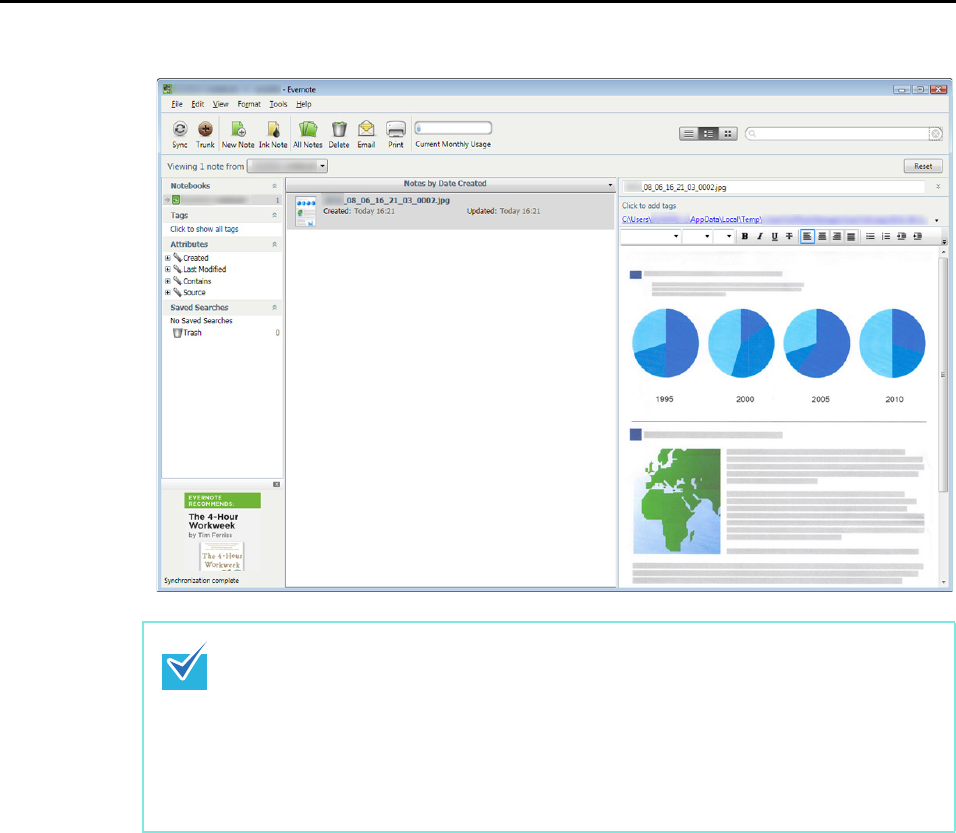956x833 pixels.
Task: Toggle italic formatting in note editor
Action: [x=759, y=236]
